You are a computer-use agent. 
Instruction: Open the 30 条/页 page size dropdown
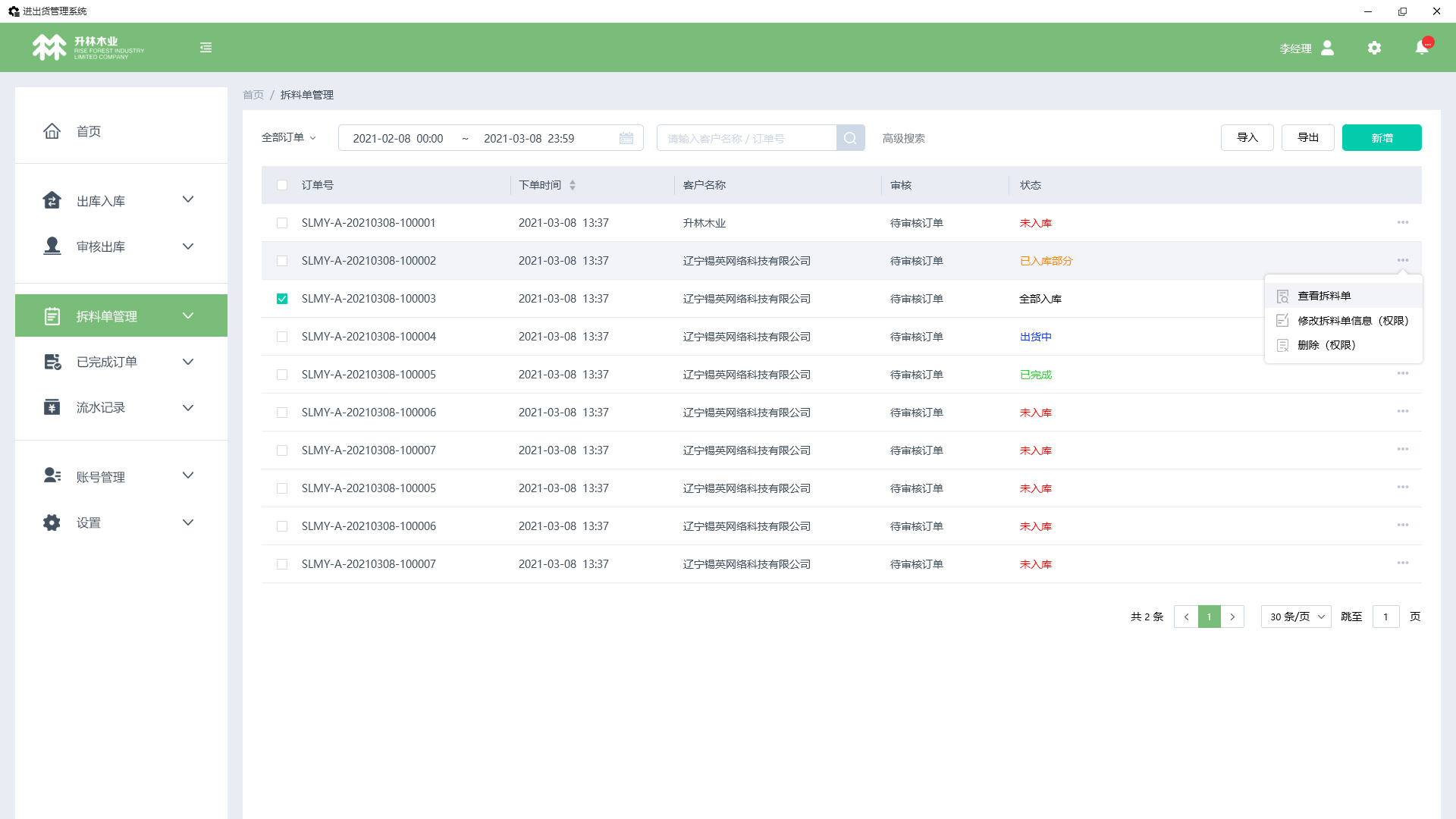[1296, 617]
